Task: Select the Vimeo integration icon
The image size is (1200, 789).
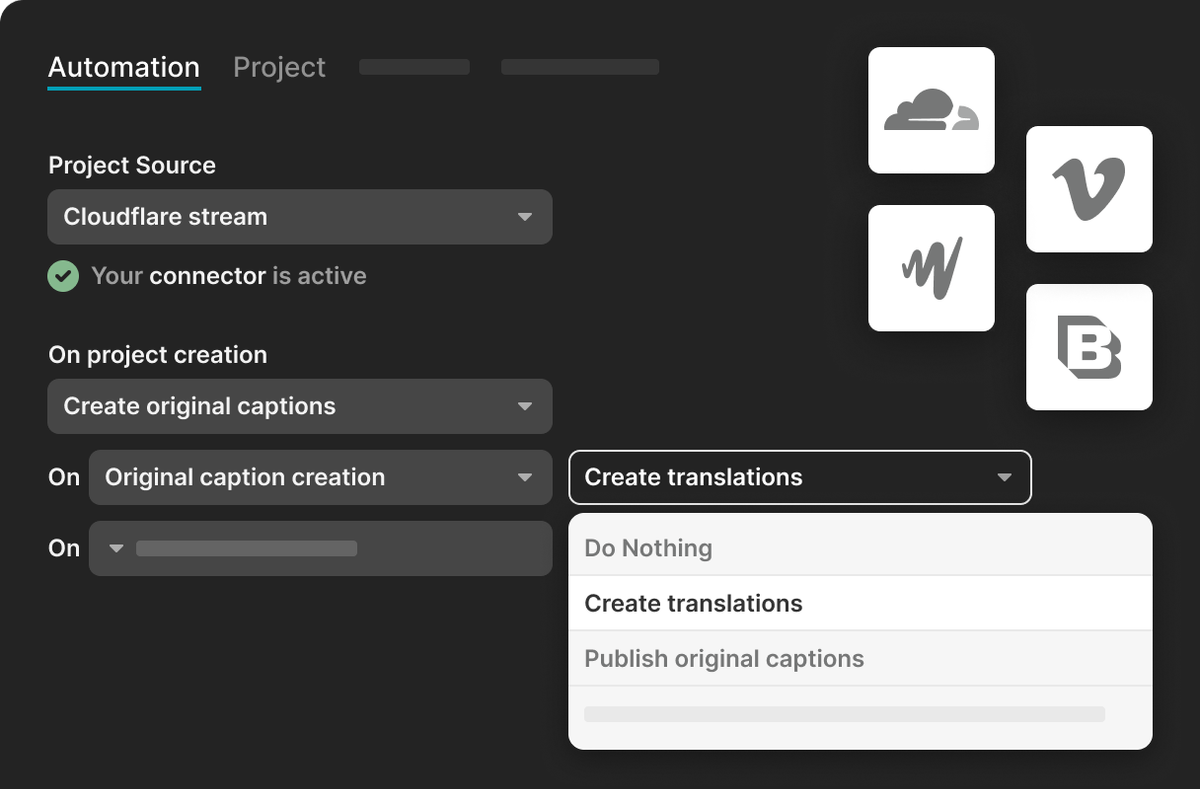Action: coord(1089,189)
